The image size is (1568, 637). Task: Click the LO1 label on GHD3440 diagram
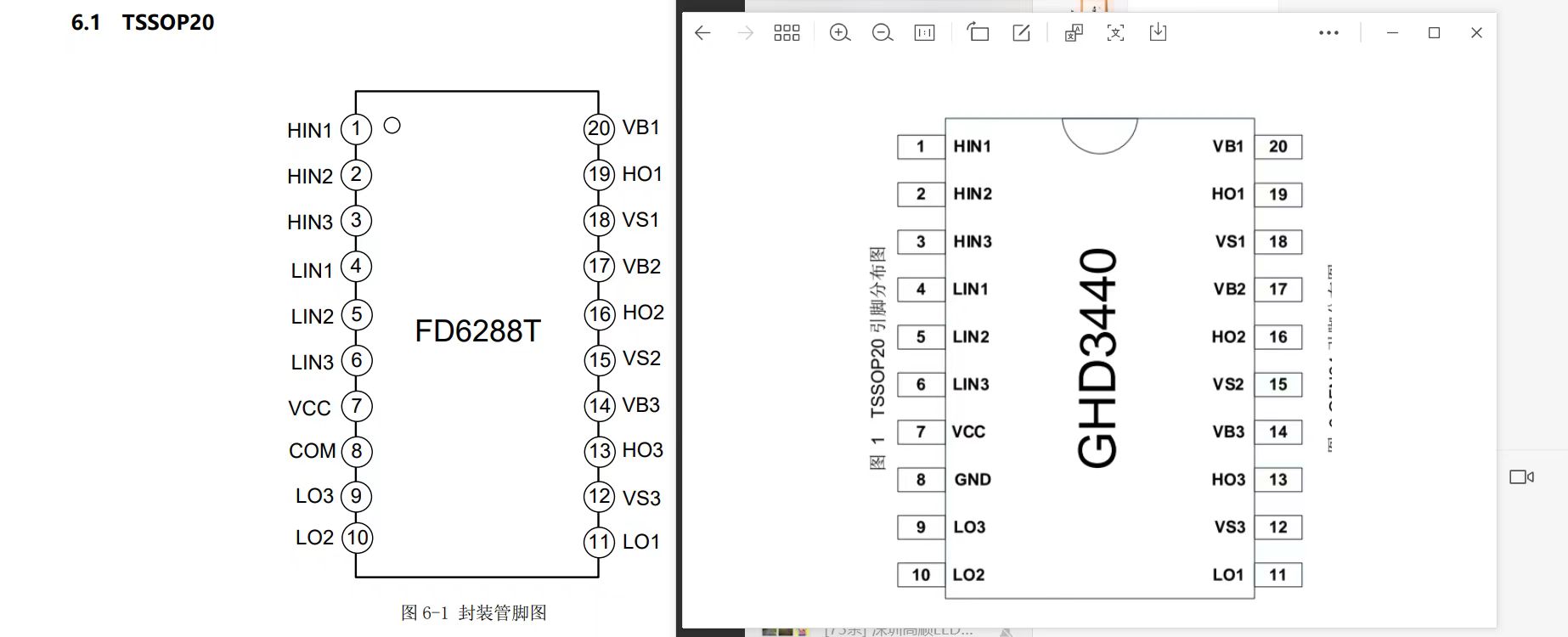point(1228,575)
